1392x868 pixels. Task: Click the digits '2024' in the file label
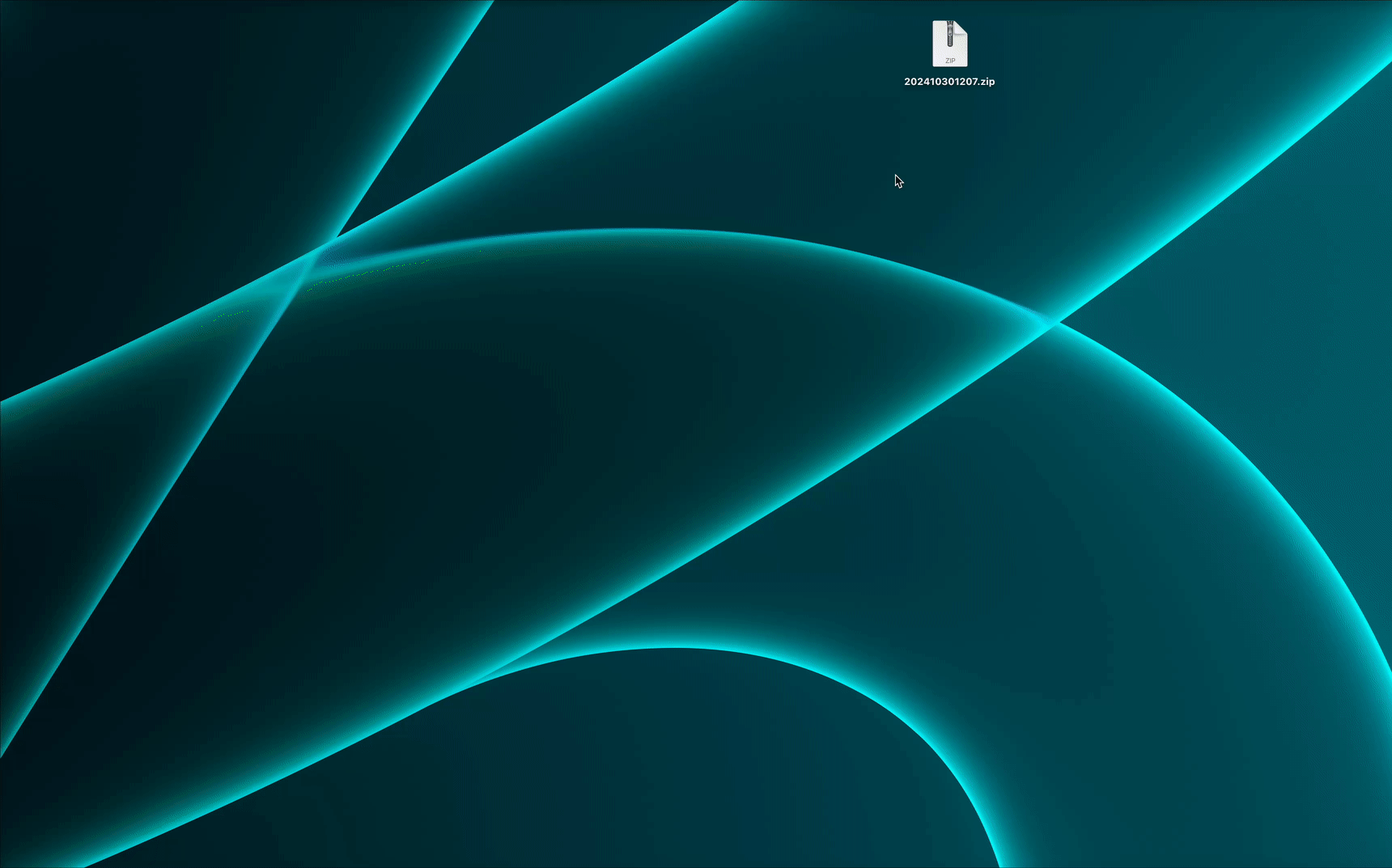pyautogui.click(x=916, y=82)
